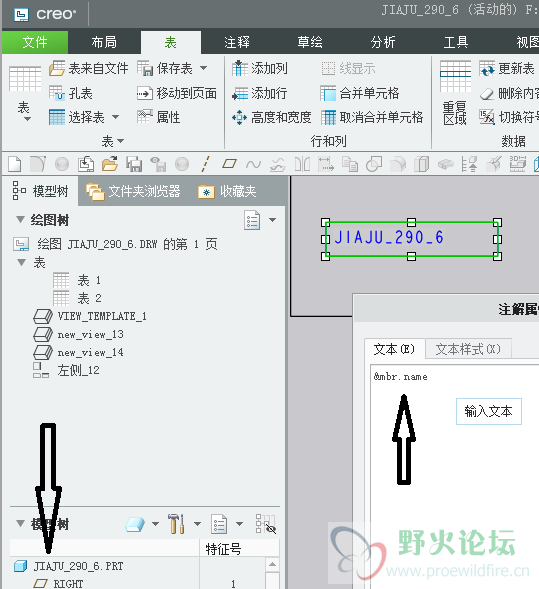Collapse the 绘图树 drawing tree section
The image size is (539, 589).
(x=20, y=219)
